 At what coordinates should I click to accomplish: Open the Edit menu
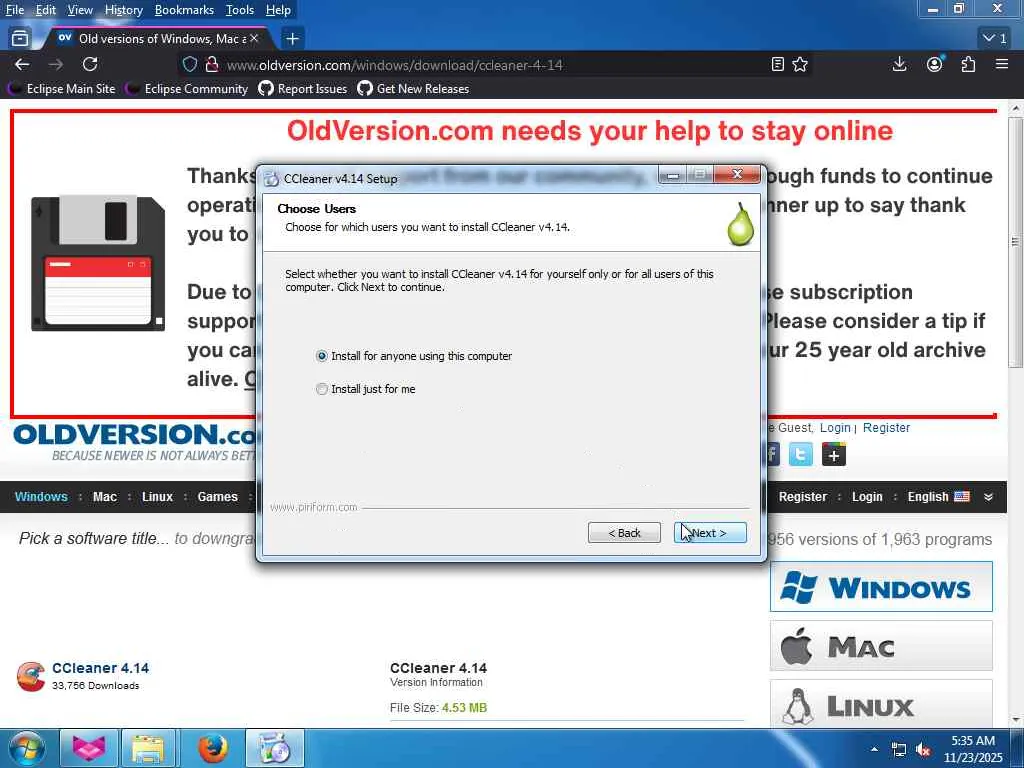tap(45, 10)
